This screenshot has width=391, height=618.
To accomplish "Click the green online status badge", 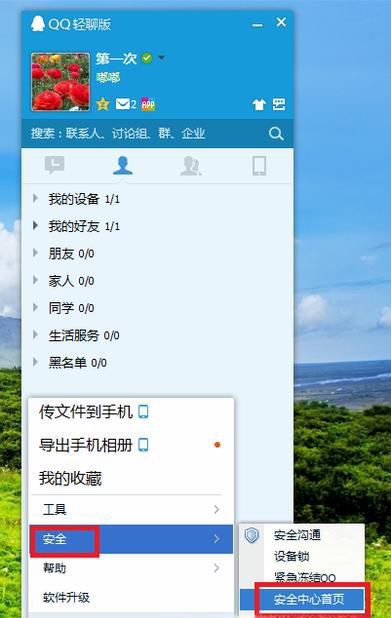I will pos(147,58).
